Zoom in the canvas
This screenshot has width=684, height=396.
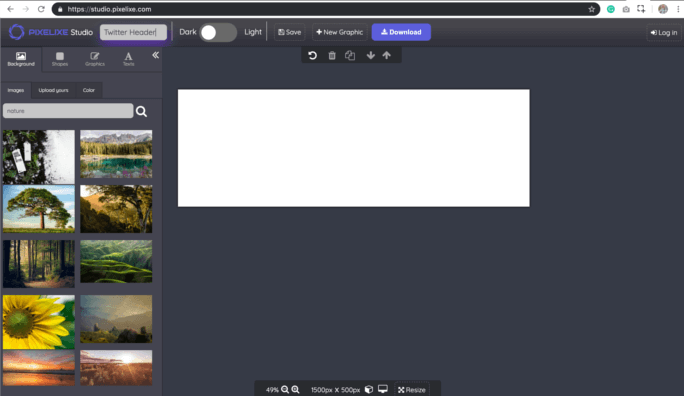coord(295,389)
